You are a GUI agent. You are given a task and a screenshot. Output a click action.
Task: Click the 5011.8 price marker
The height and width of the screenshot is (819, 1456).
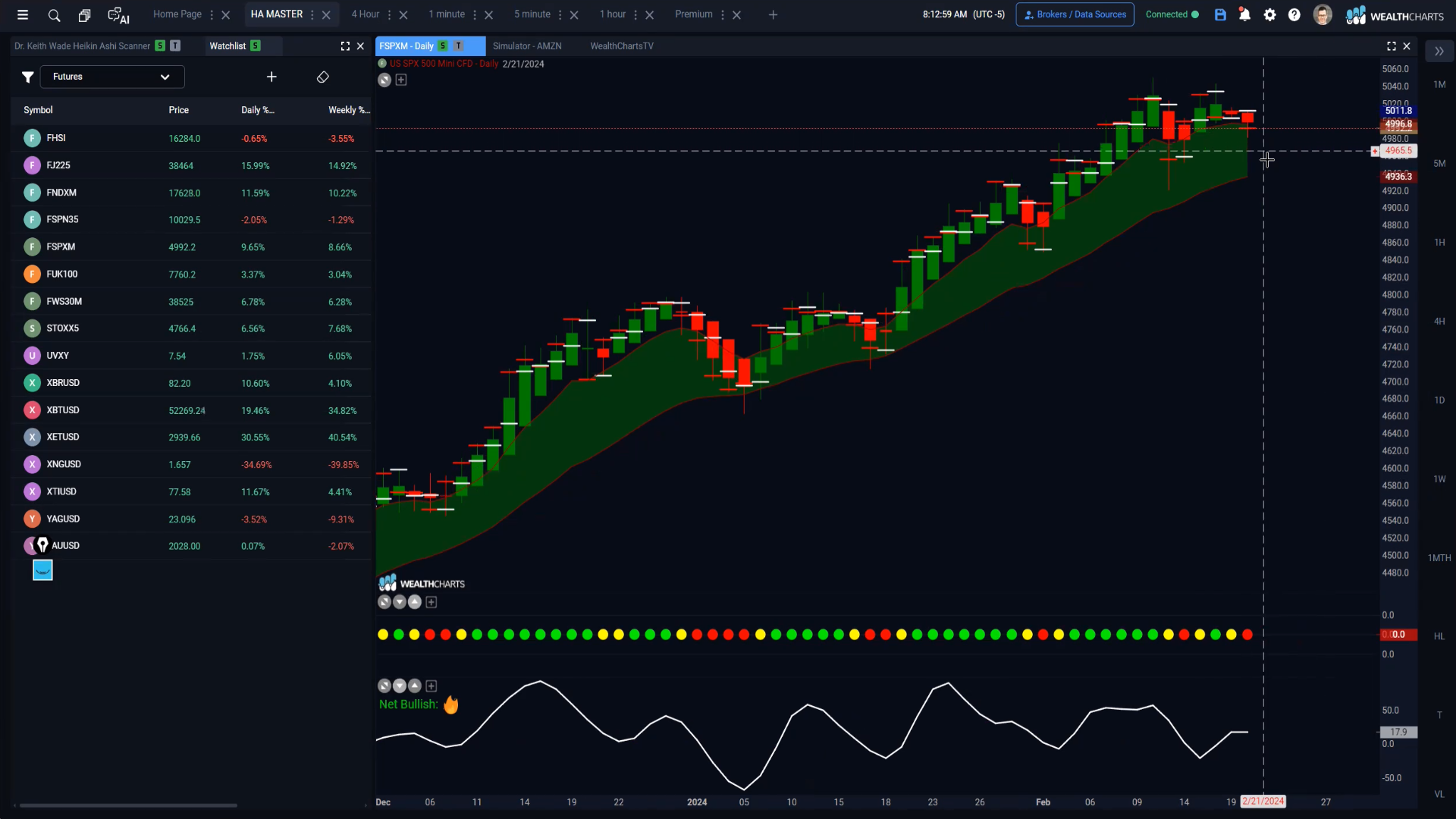click(1398, 111)
